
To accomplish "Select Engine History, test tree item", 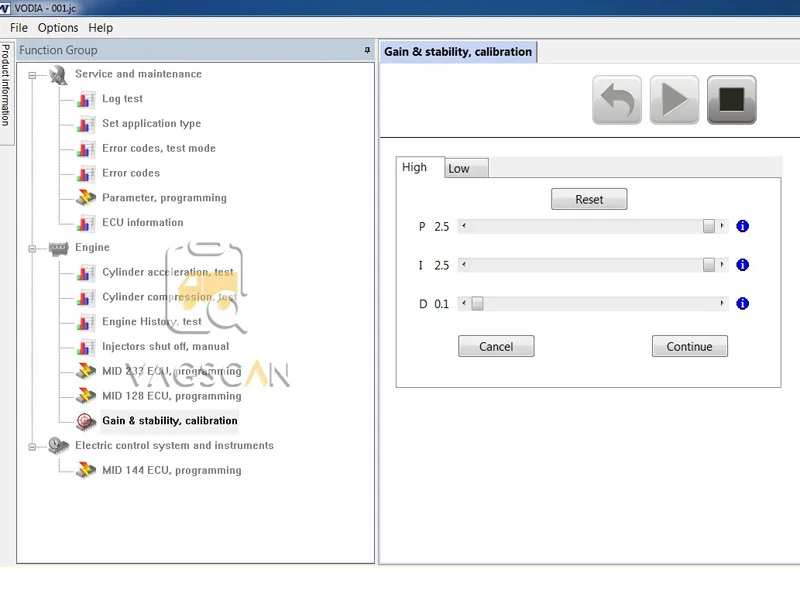I will [x=152, y=322].
